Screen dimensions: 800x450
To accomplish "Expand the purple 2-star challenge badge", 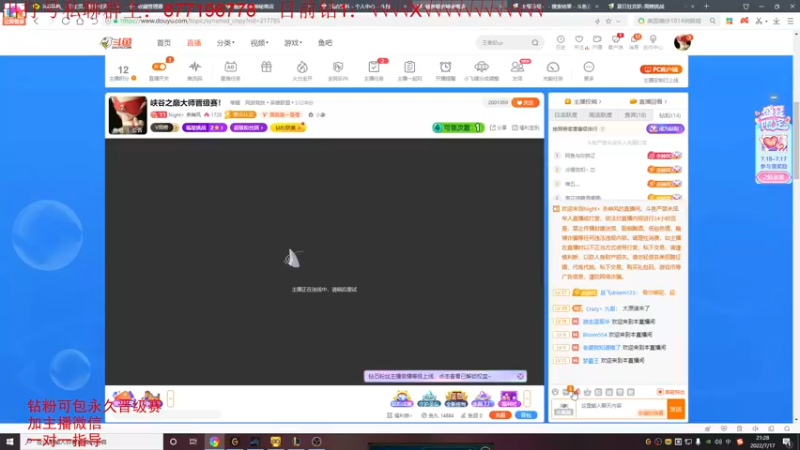I will pos(204,128).
